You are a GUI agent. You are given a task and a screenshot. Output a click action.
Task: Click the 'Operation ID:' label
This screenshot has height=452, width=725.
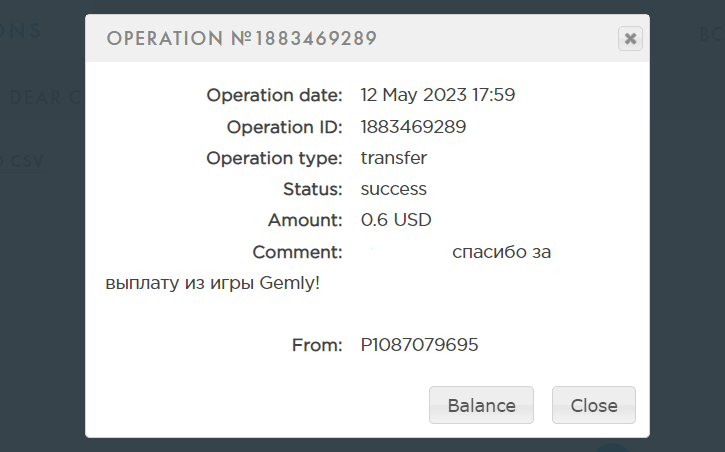tap(285, 127)
